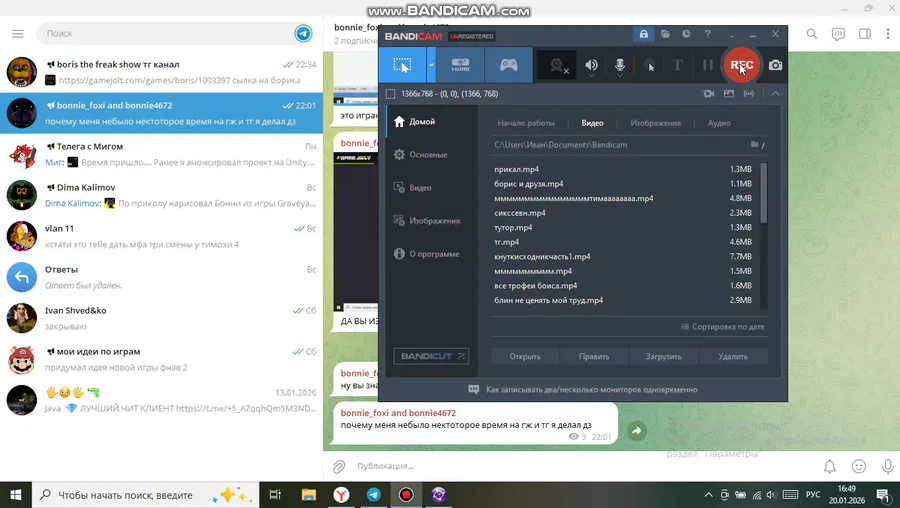The width and height of the screenshot is (900, 508).
Task: Select file борис и друзя.mp4
Action: (623, 184)
